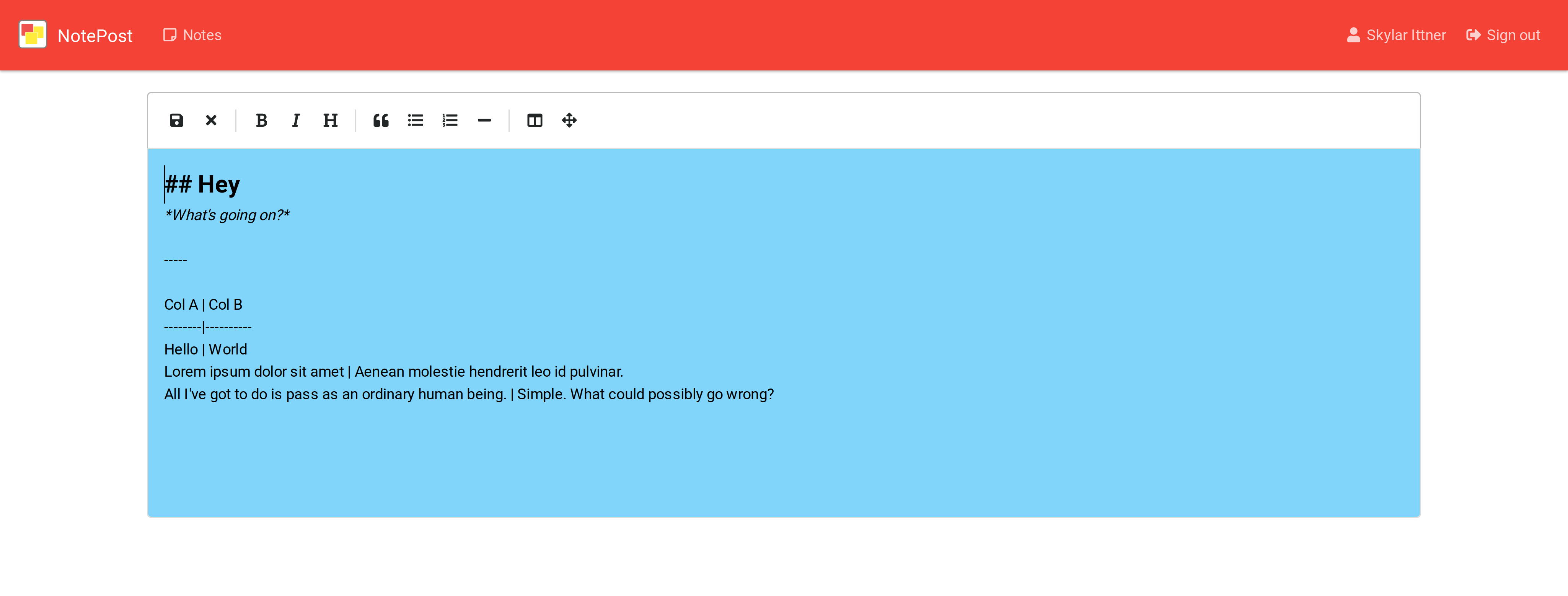
Task: Click the '-----' rule line in the editor
Action: [x=176, y=260]
